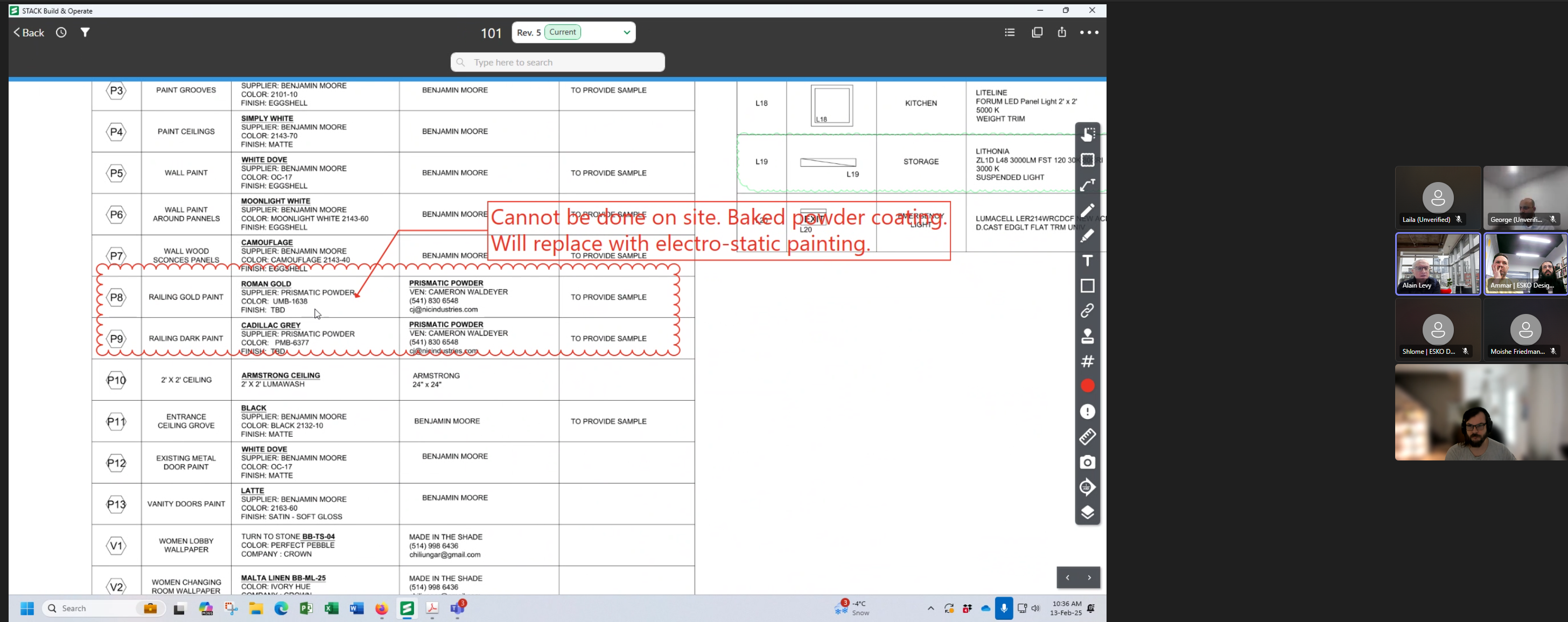The image size is (1568, 622).
Task: Choose the Text annotation tool
Action: coord(1087,261)
